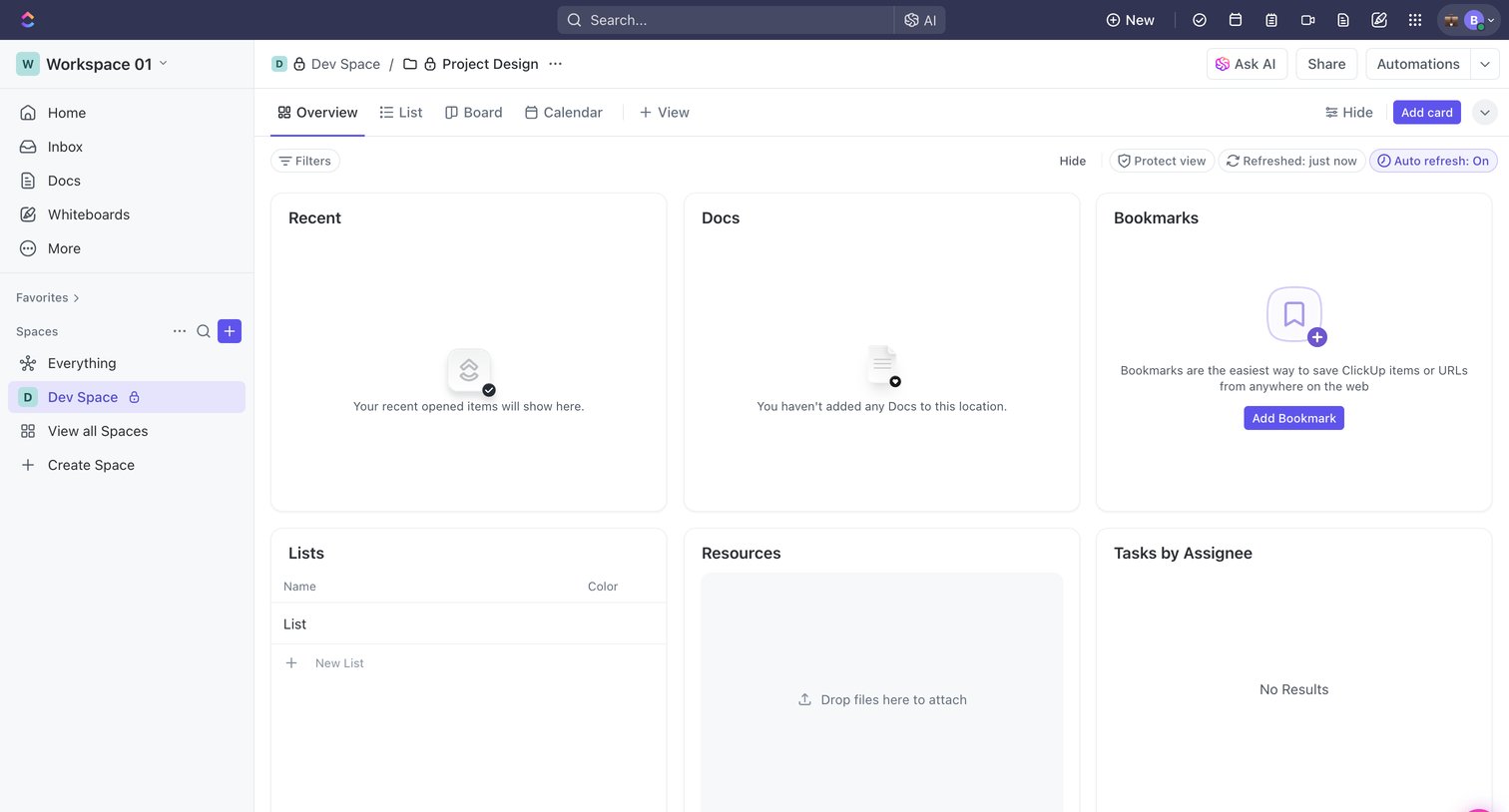Expand the Favorites section
This screenshot has width=1509, height=812.
[x=48, y=297]
